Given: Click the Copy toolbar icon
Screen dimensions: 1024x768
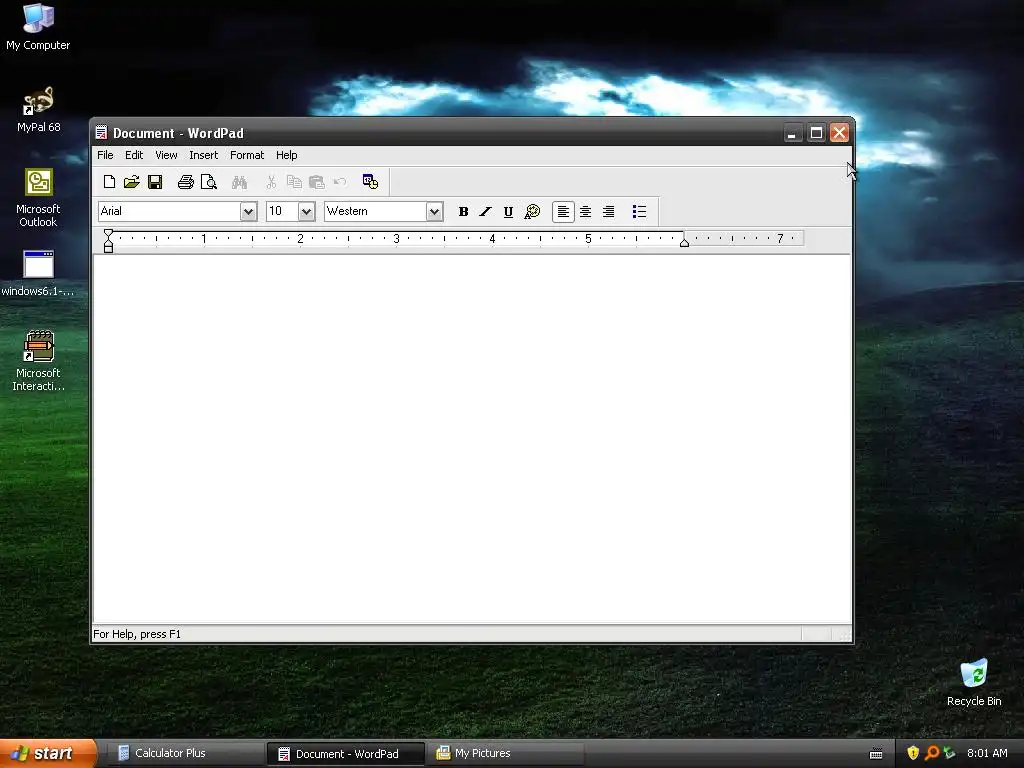Looking at the screenshot, I should click(x=294, y=182).
